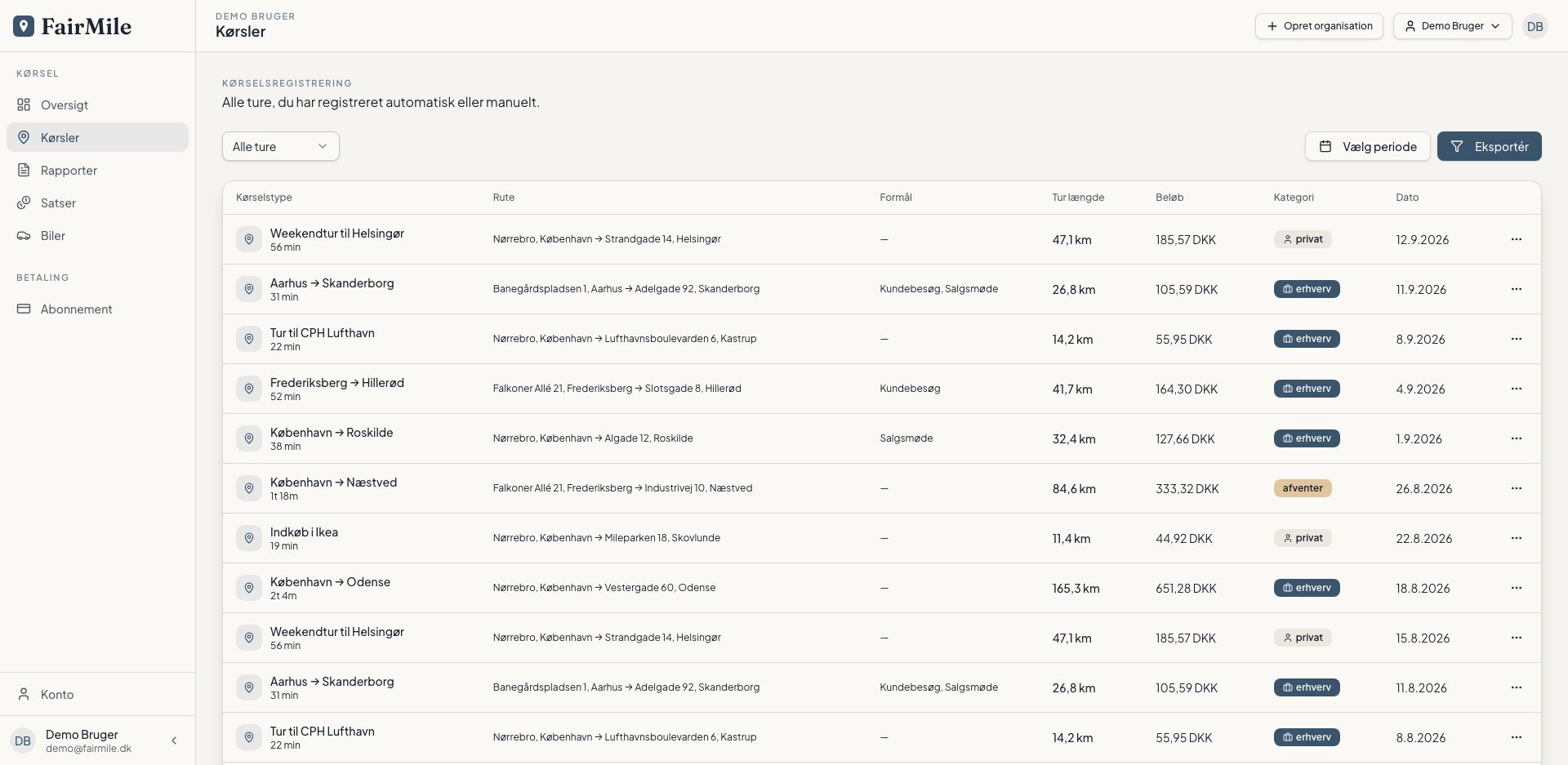
Task: Expand the Demo Bruger account dropdown
Action: pos(1452,26)
